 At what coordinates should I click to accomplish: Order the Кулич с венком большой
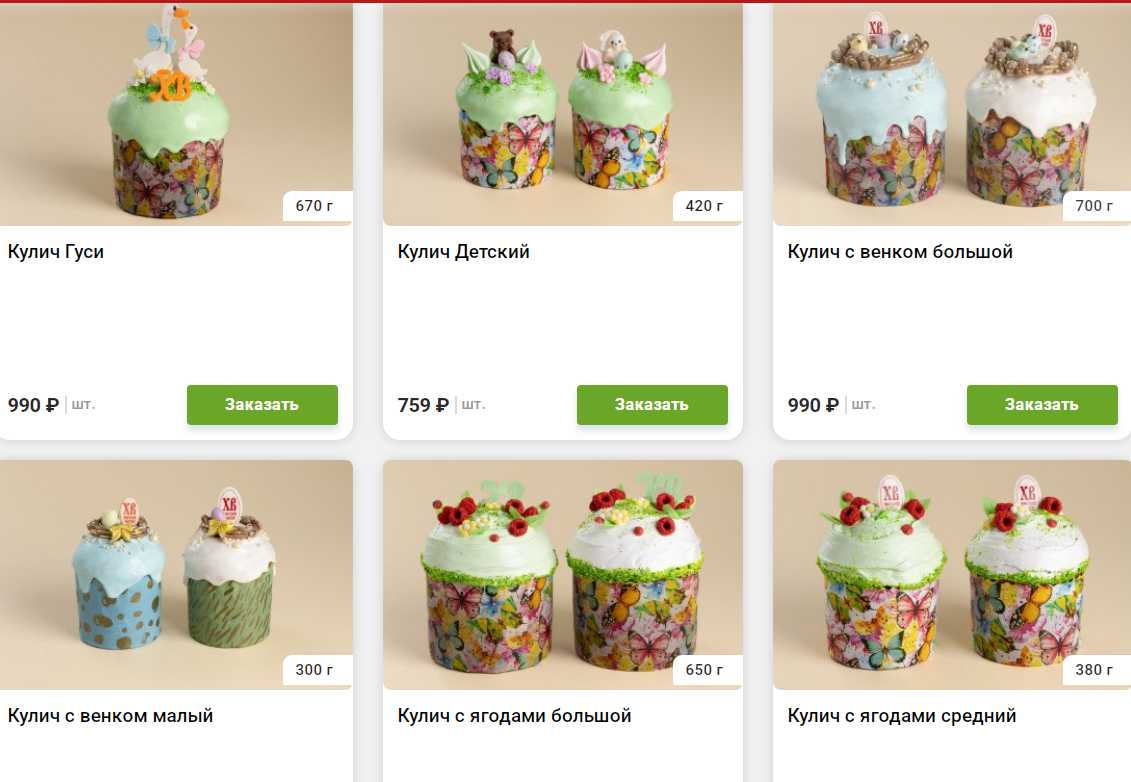1042,405
